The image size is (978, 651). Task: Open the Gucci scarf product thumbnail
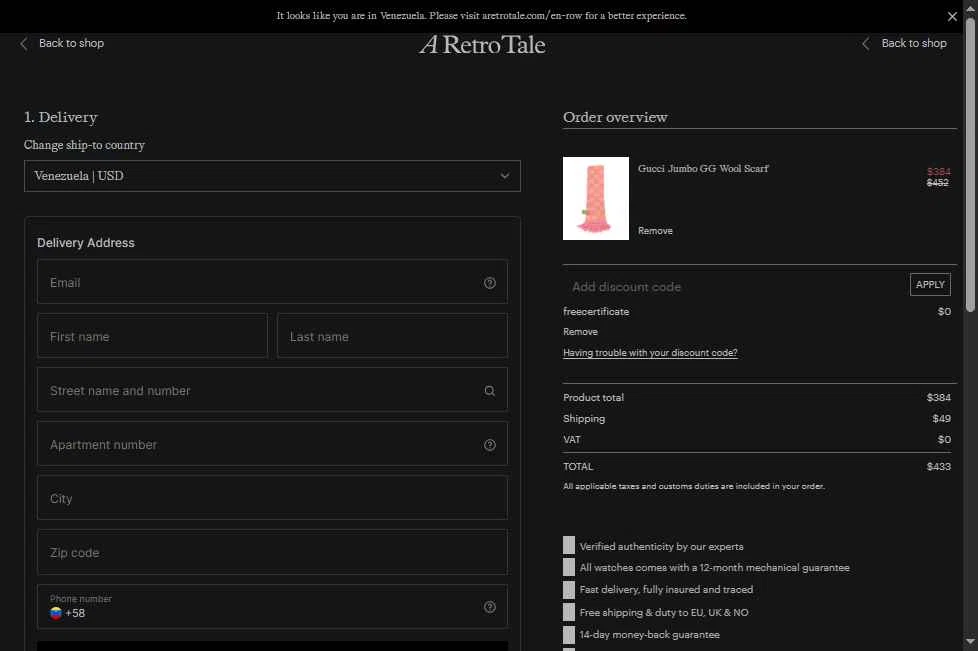tap(596, 198)
